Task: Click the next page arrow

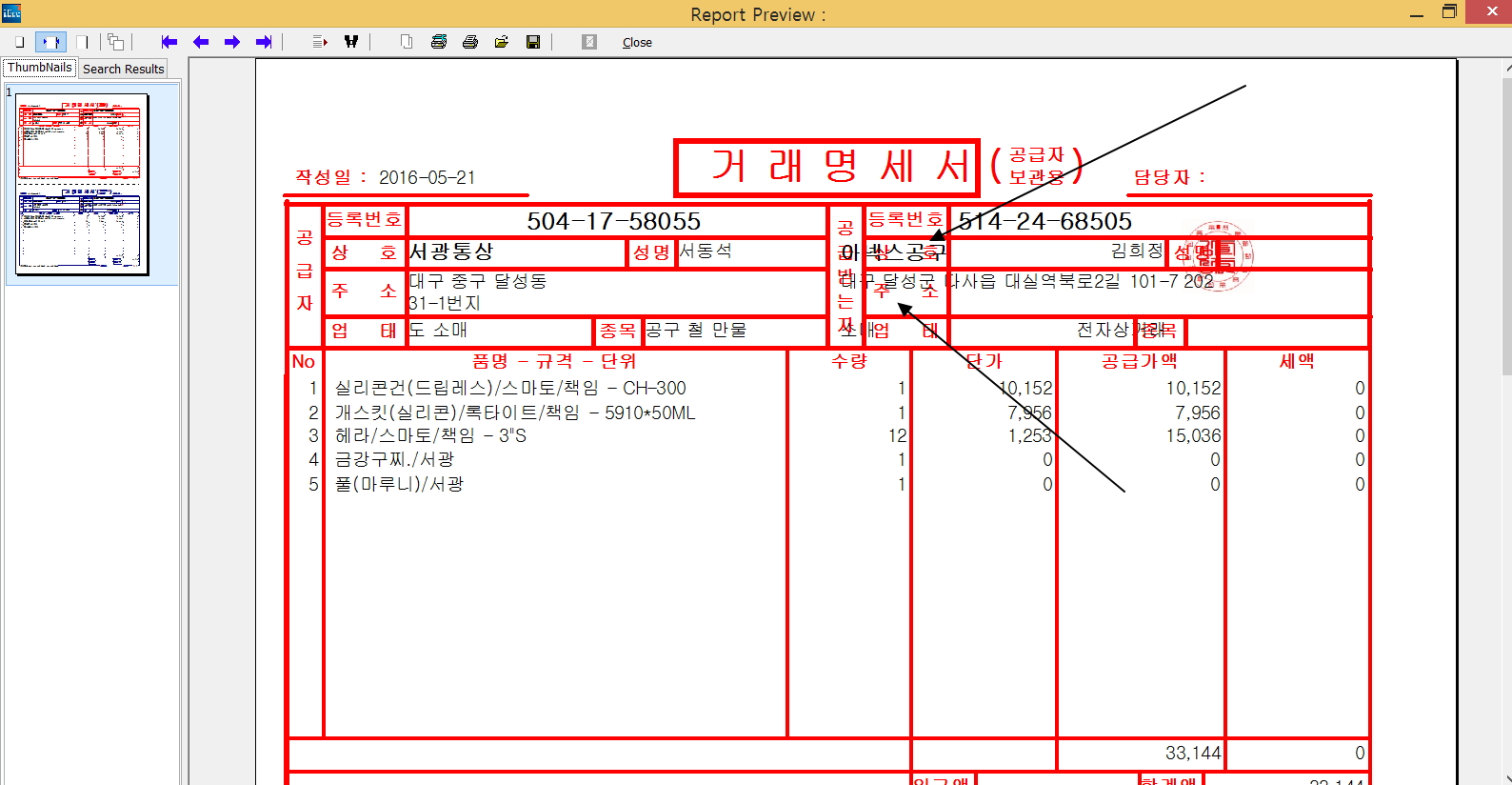Action: pyautogui.click(x=232, y=42)
